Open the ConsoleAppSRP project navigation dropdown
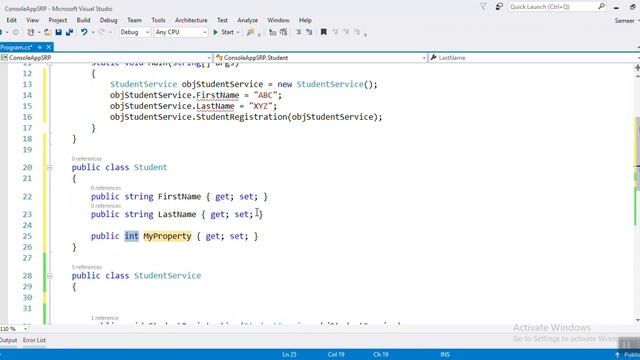Viewport: 640px width, 360px height. [x=106, y=58]
